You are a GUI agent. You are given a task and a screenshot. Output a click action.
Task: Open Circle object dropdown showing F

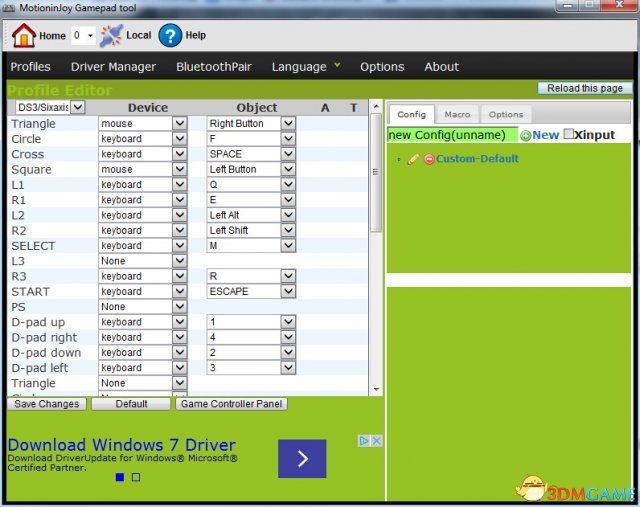point(251,139)
